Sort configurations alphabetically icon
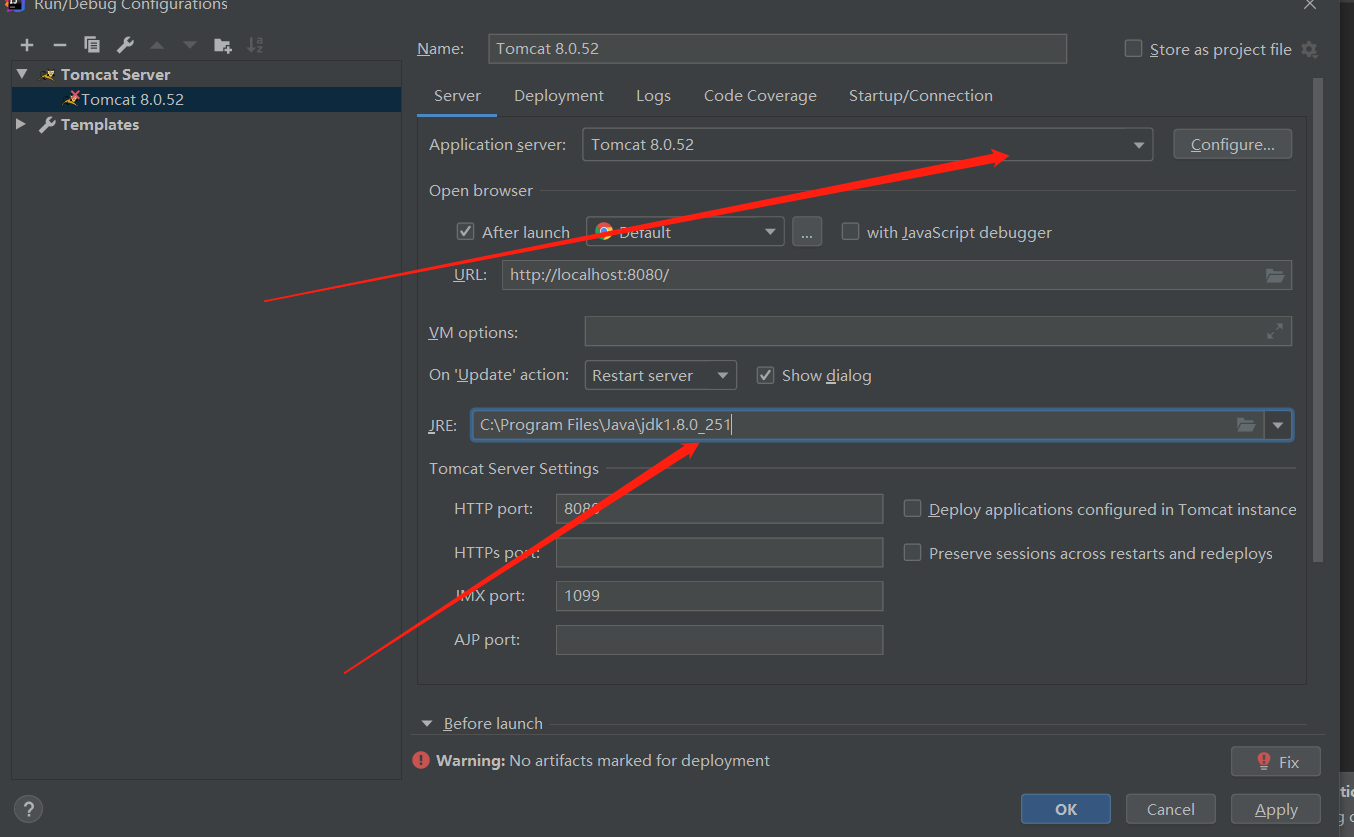 pos(255,45)
